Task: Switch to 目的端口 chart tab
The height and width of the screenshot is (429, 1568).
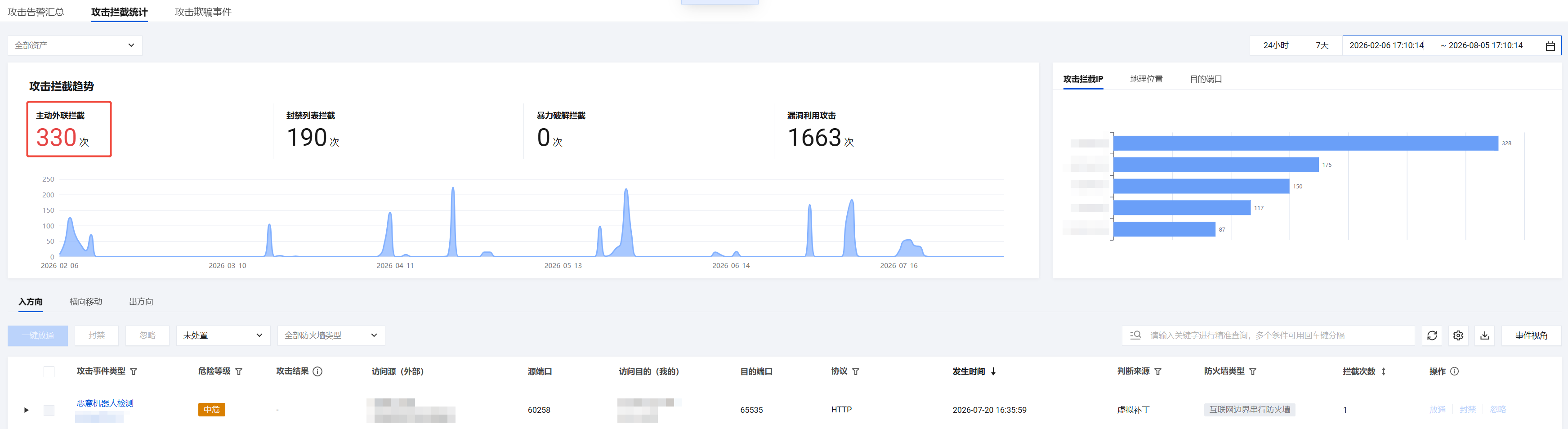Action: [x=1206, y=79]
